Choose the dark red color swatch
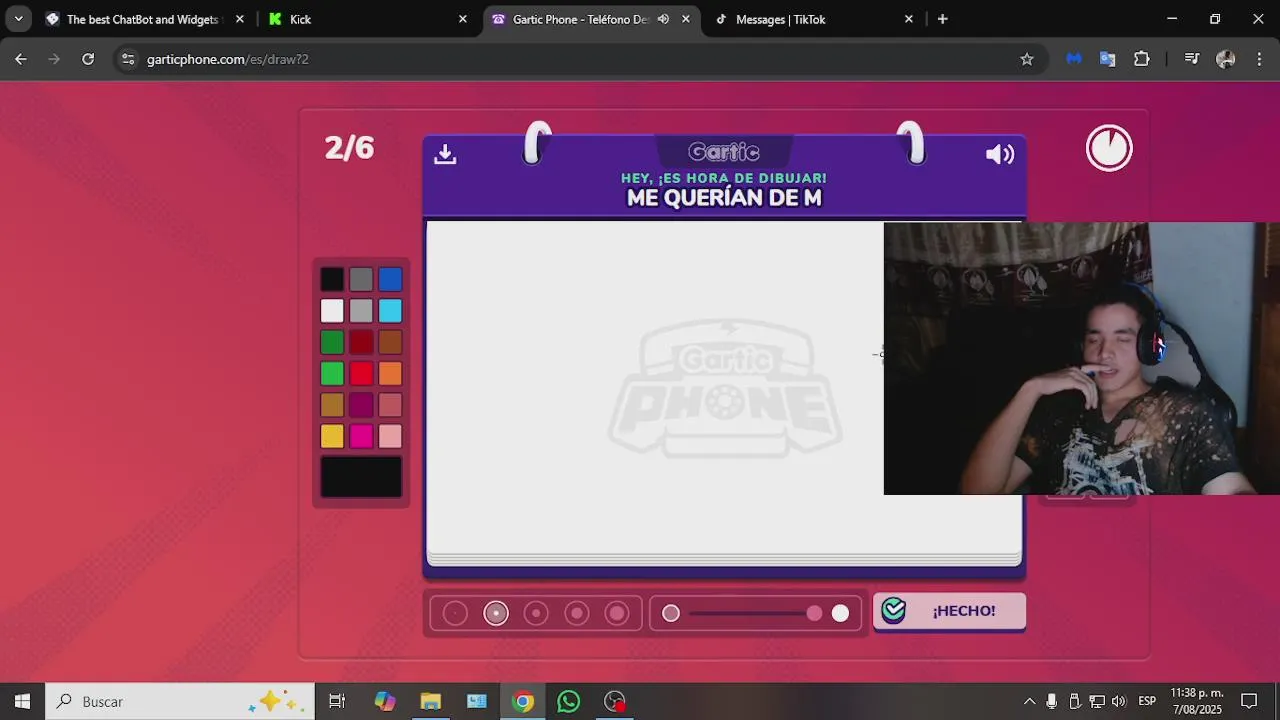Viewport: 1280px width, 720px height. click(x=361, y=342)
